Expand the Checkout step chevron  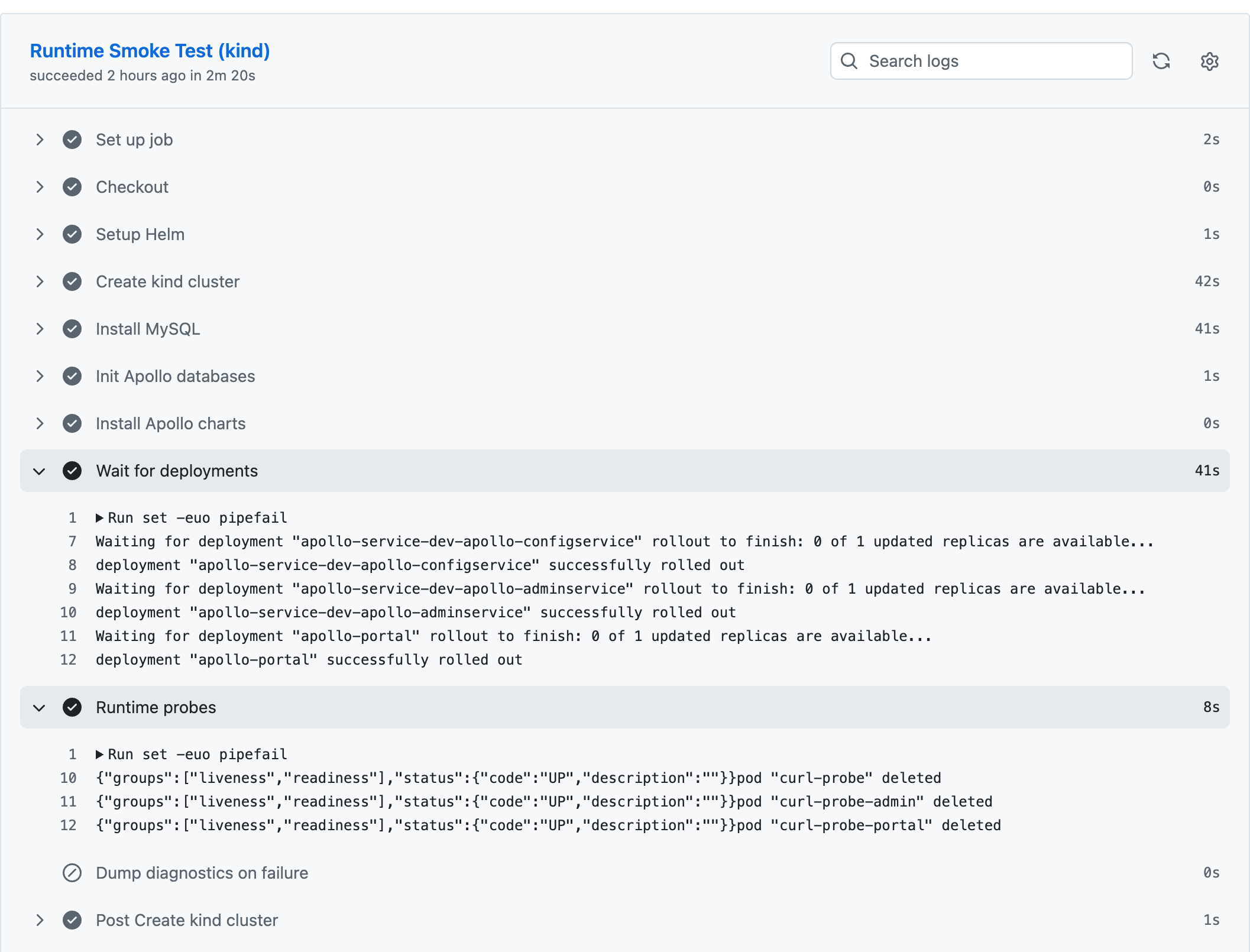pyautogui.click(x=40, y=187)
